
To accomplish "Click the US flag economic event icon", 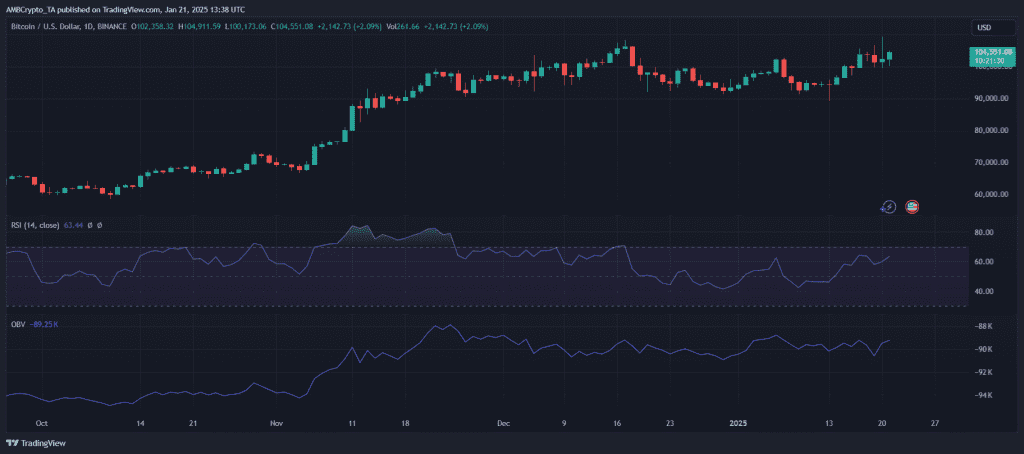I will 912,207.
